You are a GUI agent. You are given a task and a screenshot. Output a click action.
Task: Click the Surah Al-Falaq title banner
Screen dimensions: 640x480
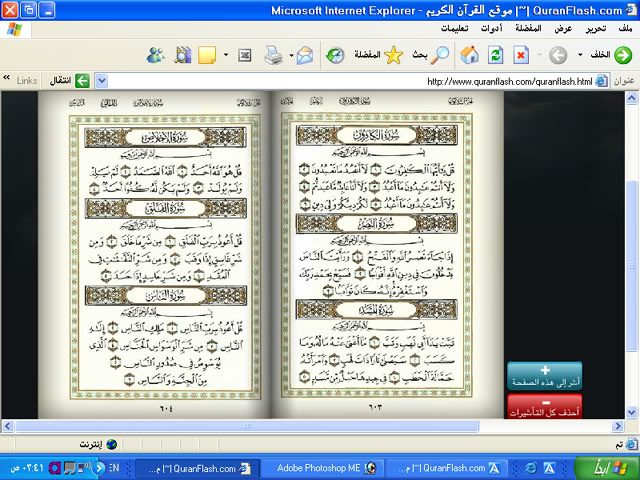(x=165, y=208)
